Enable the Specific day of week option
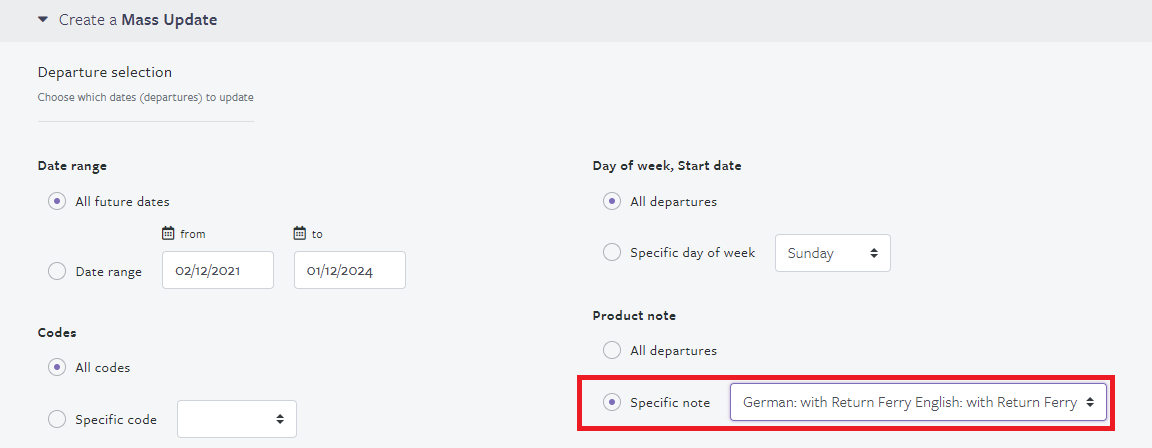The image size is (1152, 448). point(612,252)
